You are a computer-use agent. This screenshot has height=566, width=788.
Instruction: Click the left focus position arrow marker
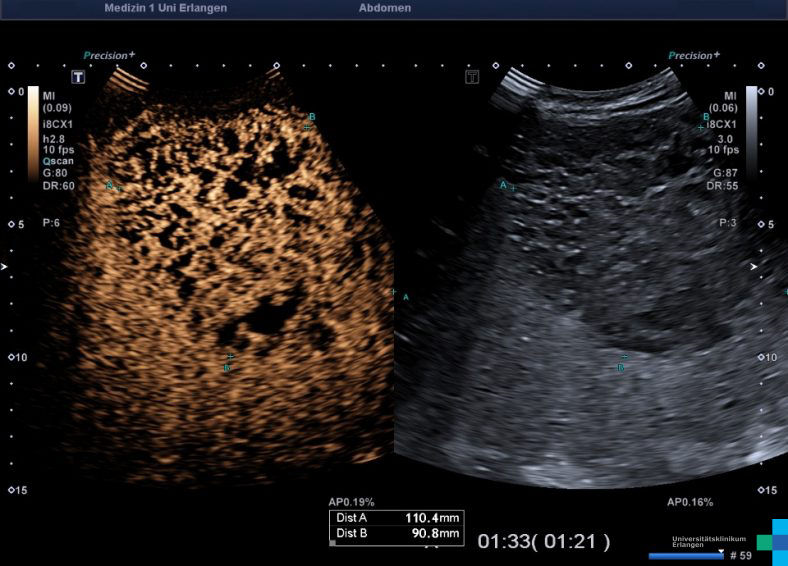pyautogui.click(x=8, y=267)
